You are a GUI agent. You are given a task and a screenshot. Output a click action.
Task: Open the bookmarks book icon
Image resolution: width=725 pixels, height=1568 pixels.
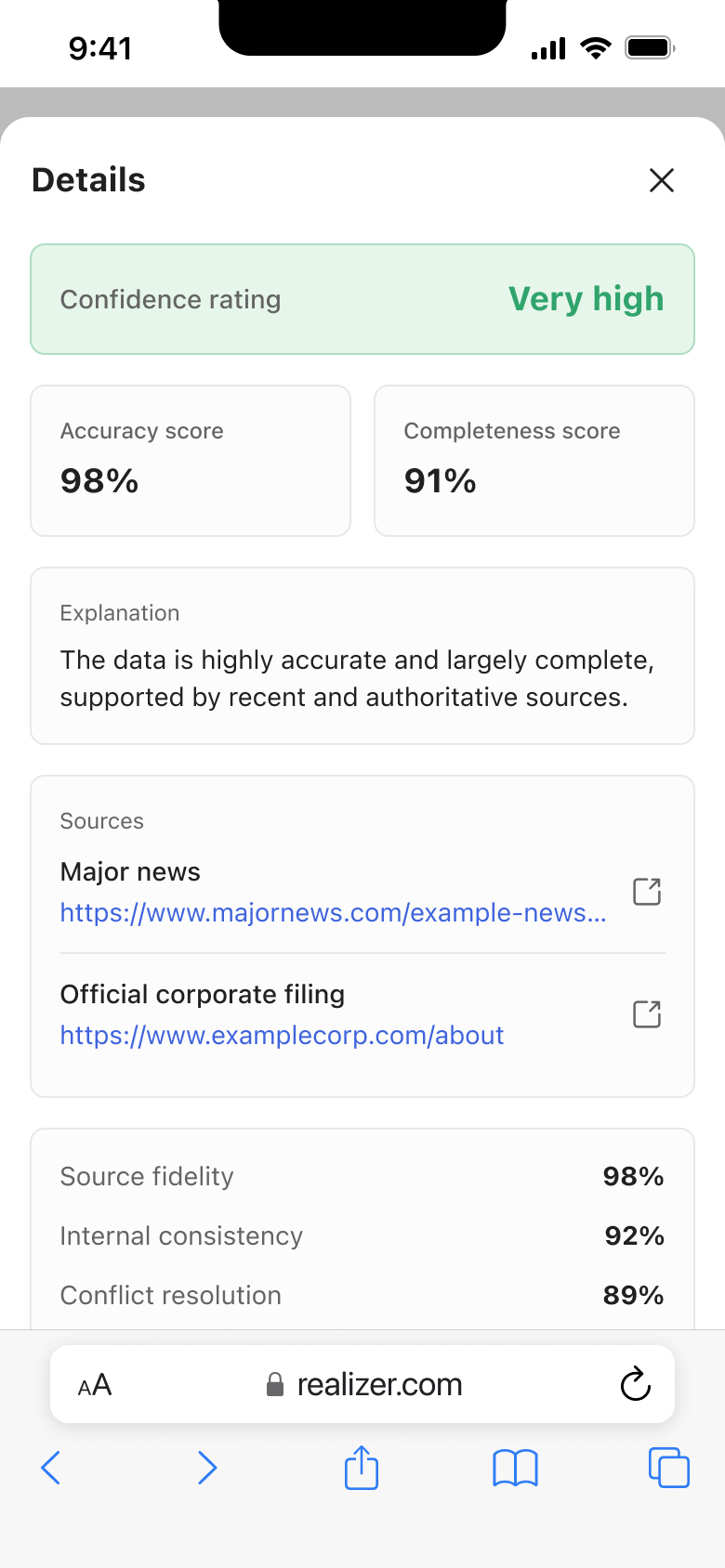point(515,1468)
